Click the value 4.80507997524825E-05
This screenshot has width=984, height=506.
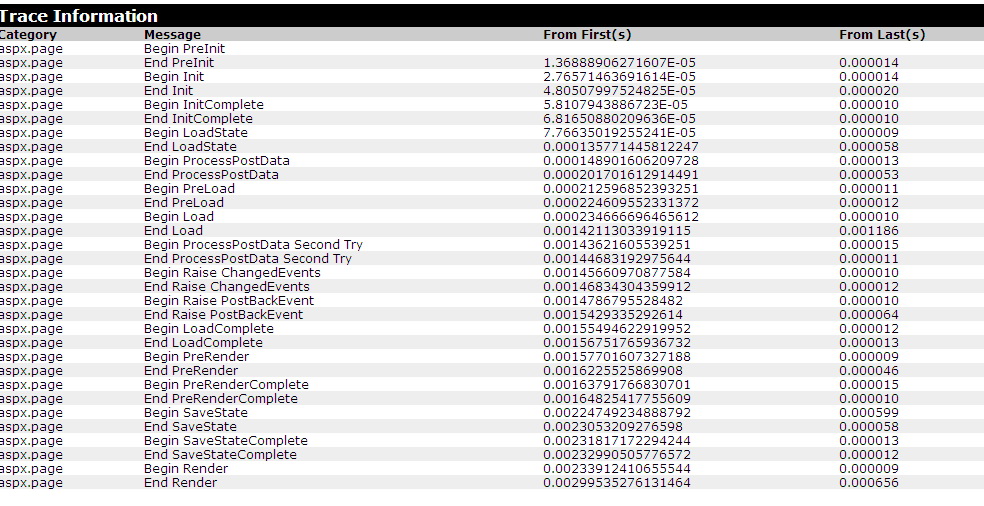click(x=619, y=90)
